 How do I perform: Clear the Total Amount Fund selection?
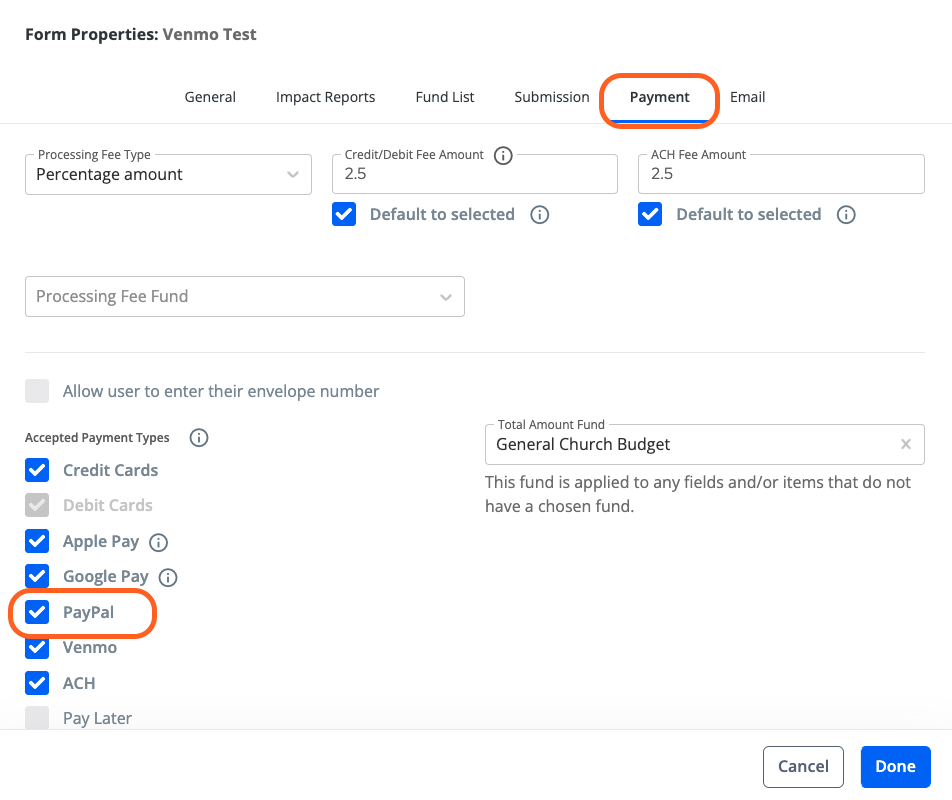coord(905,445)
